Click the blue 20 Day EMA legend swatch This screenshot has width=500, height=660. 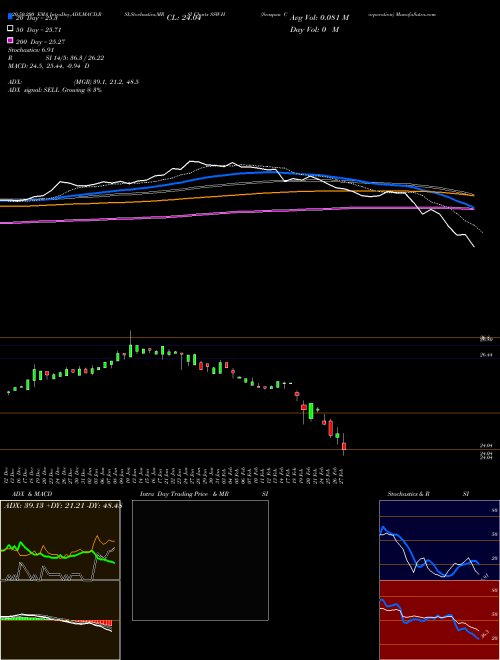click(10, 16)
